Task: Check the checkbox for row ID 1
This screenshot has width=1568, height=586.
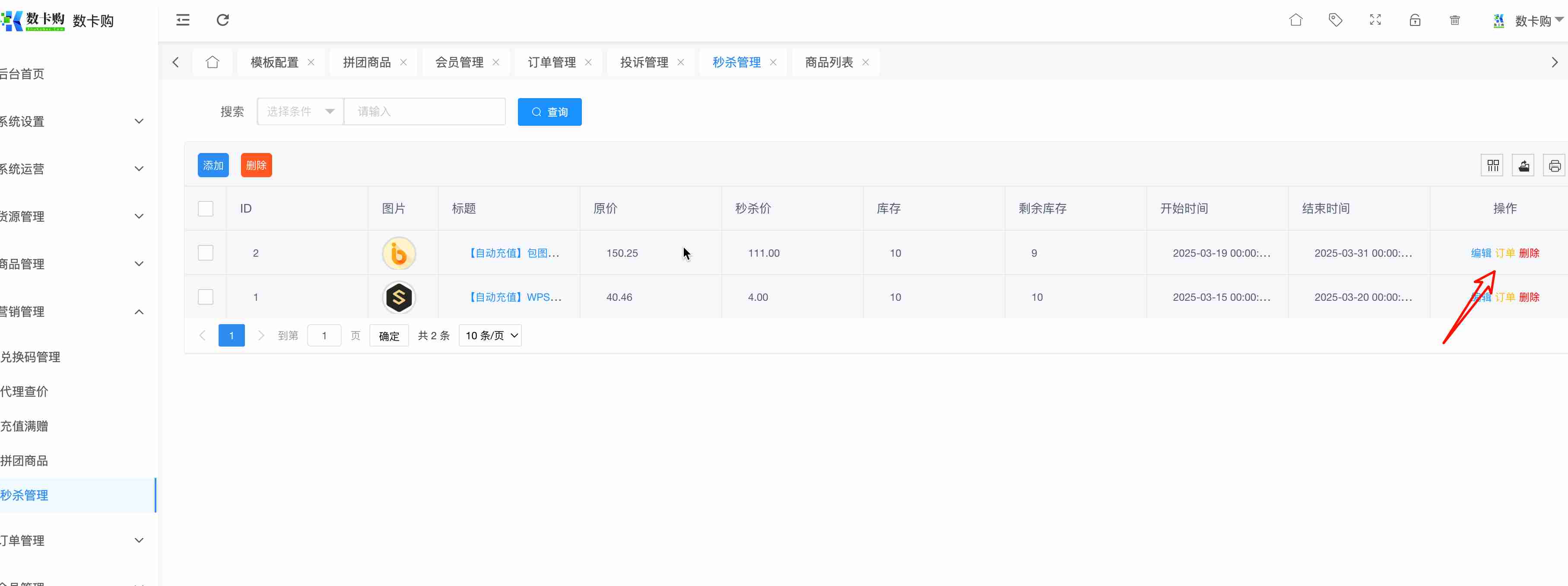Action: 206,297
